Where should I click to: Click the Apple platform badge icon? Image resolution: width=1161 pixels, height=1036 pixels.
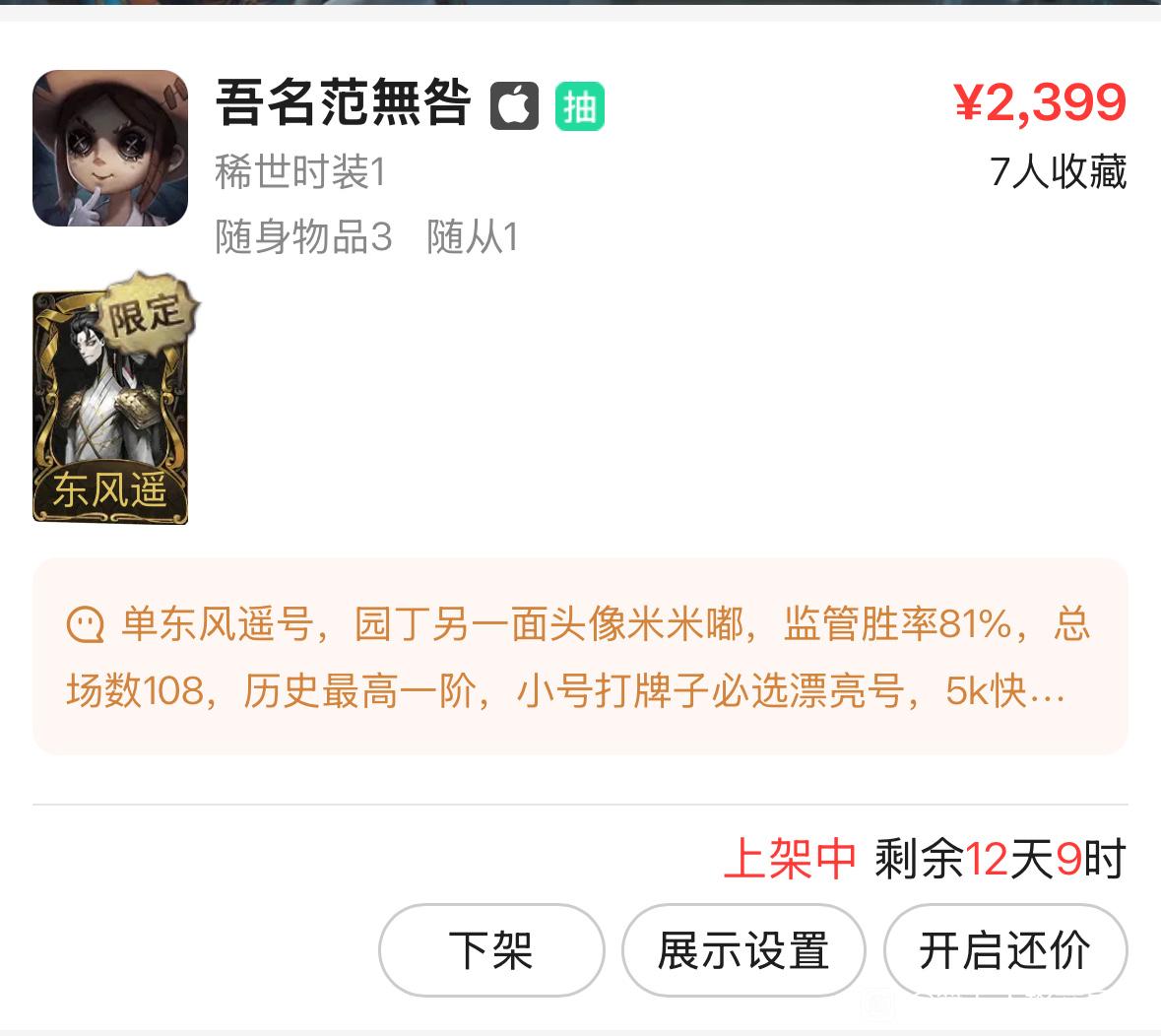515,106
